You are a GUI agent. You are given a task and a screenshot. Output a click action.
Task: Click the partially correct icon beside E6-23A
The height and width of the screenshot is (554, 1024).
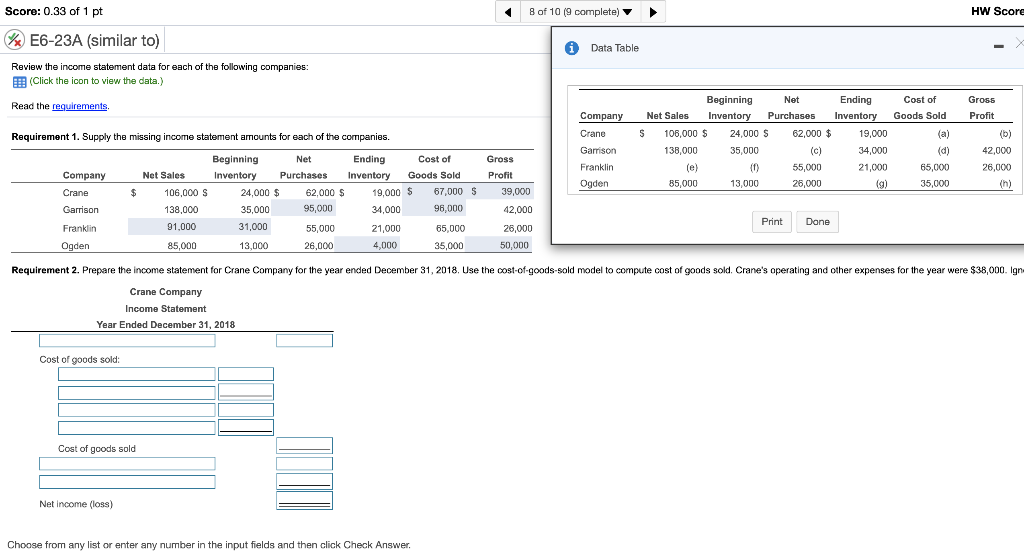[15, 41]
